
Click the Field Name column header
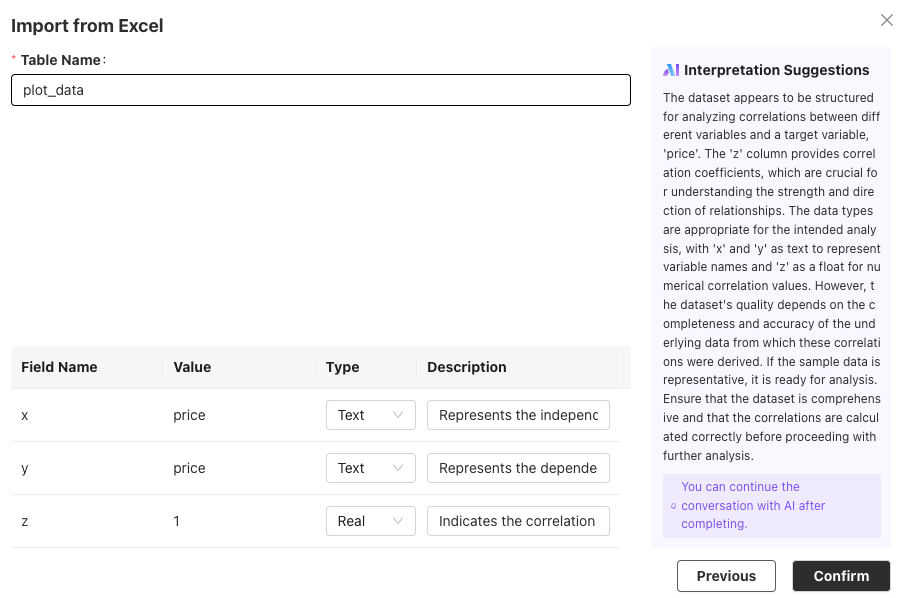pos(59,367)
